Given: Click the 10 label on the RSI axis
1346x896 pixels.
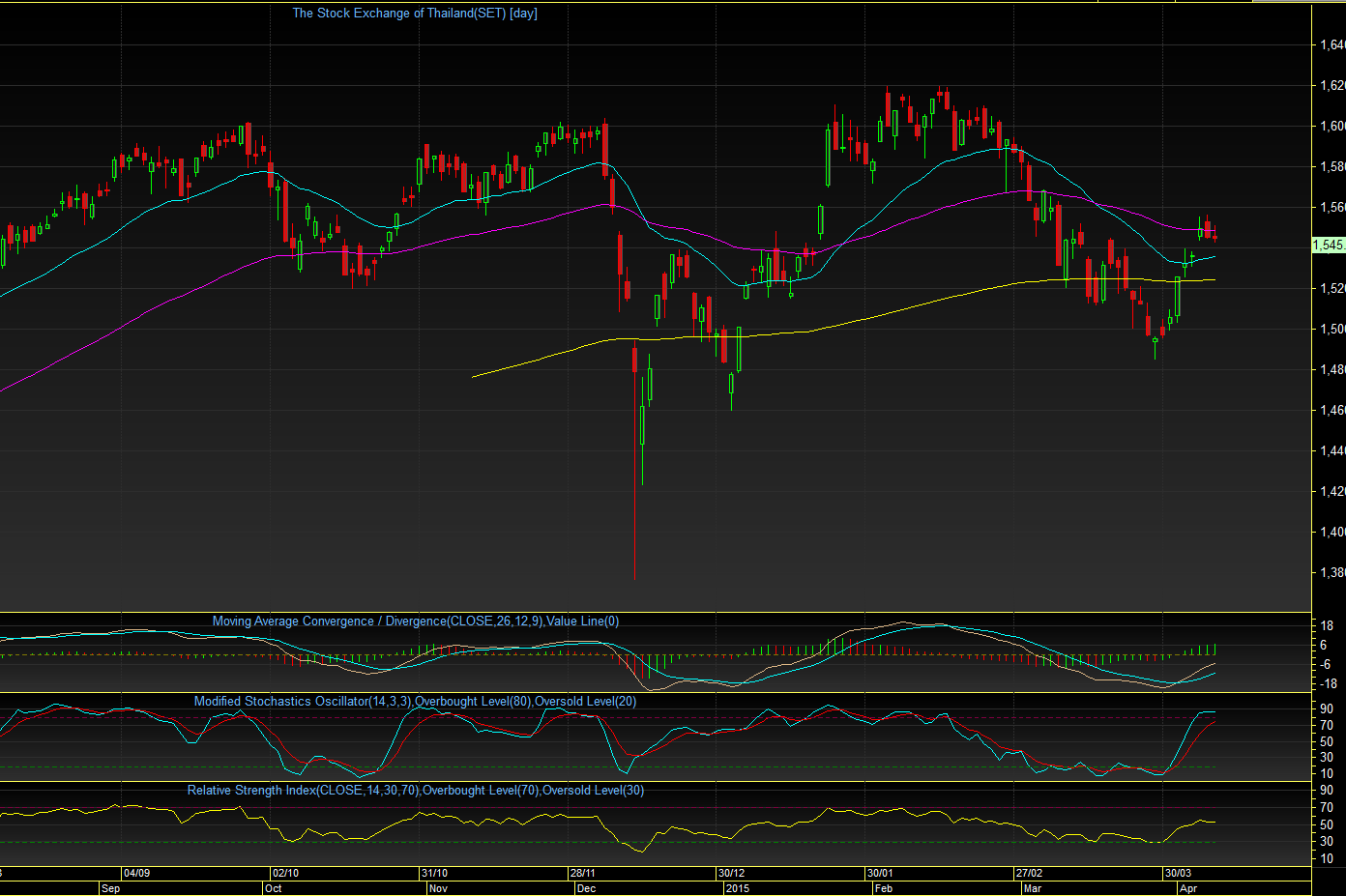Looking at the screenshot, I should pos(1327,859).
